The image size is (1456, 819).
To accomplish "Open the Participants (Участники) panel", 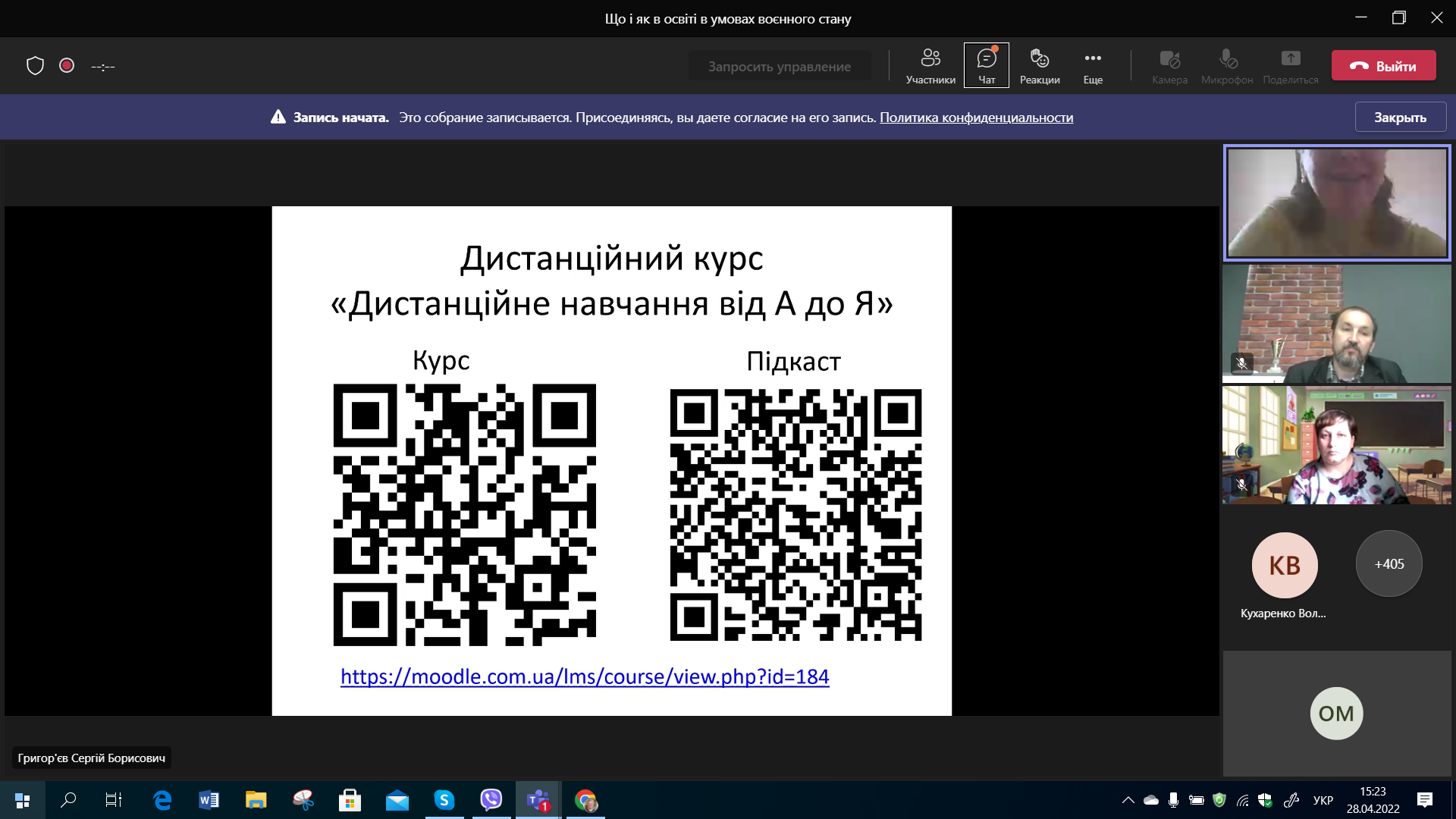I will (x=930, y=65).
